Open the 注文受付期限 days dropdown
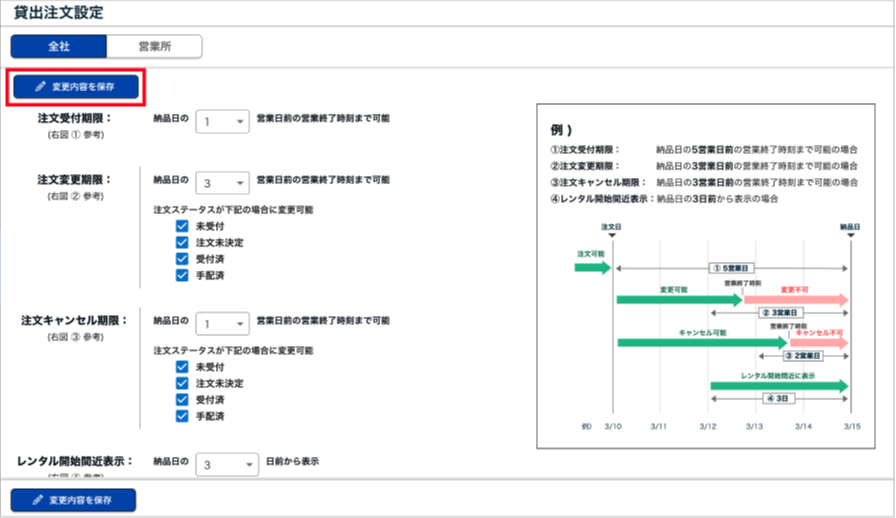 222,121
